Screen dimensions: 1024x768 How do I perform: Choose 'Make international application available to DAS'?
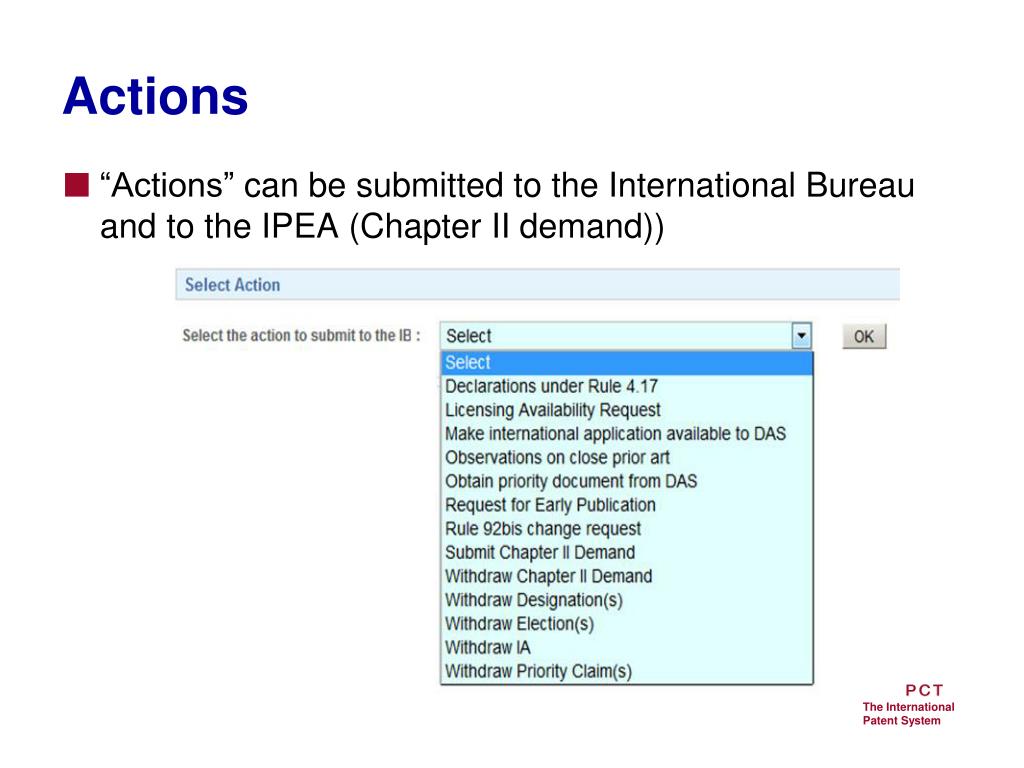(627, 434)
